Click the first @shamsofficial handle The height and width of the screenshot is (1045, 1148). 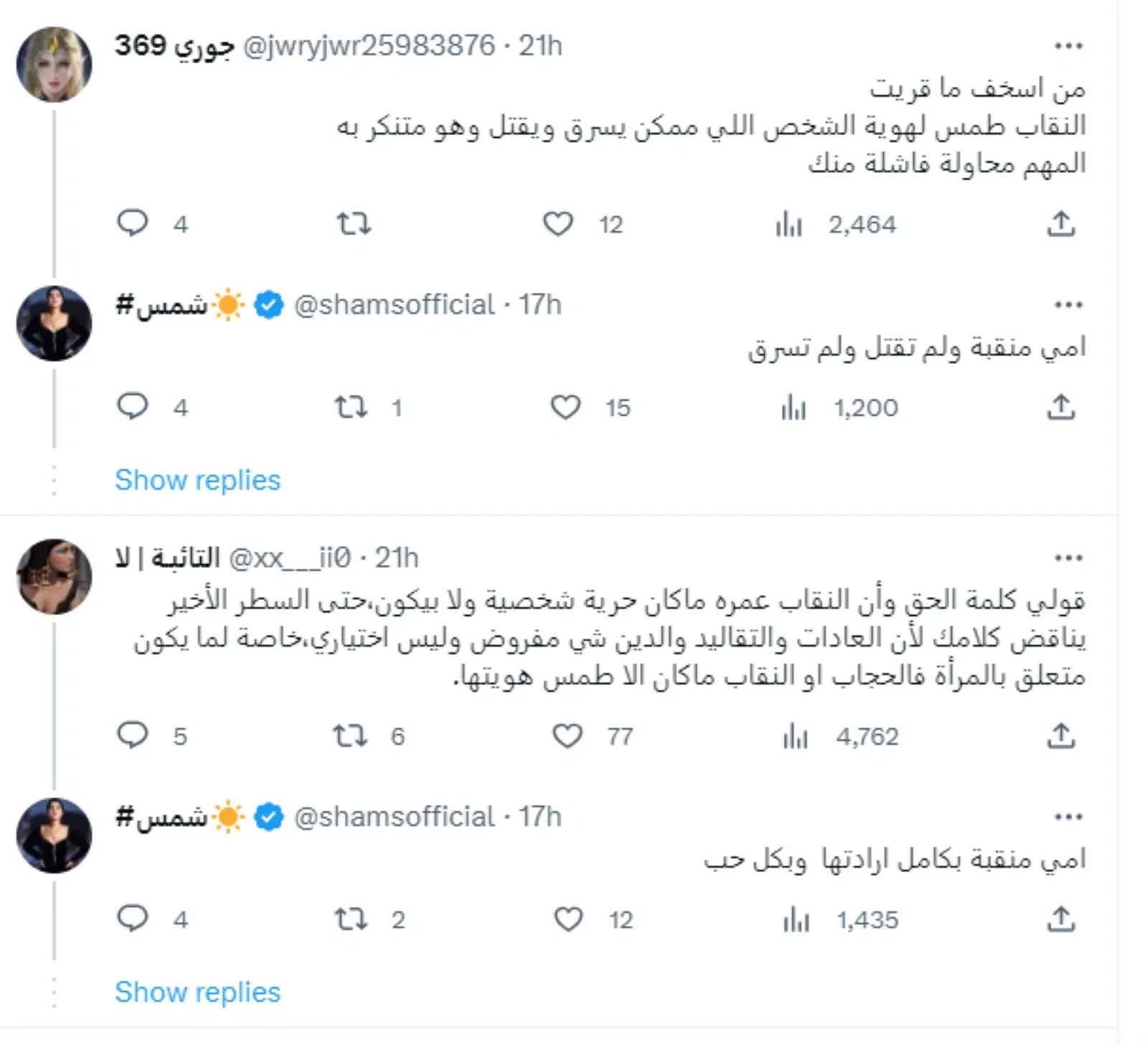[394, 305]
